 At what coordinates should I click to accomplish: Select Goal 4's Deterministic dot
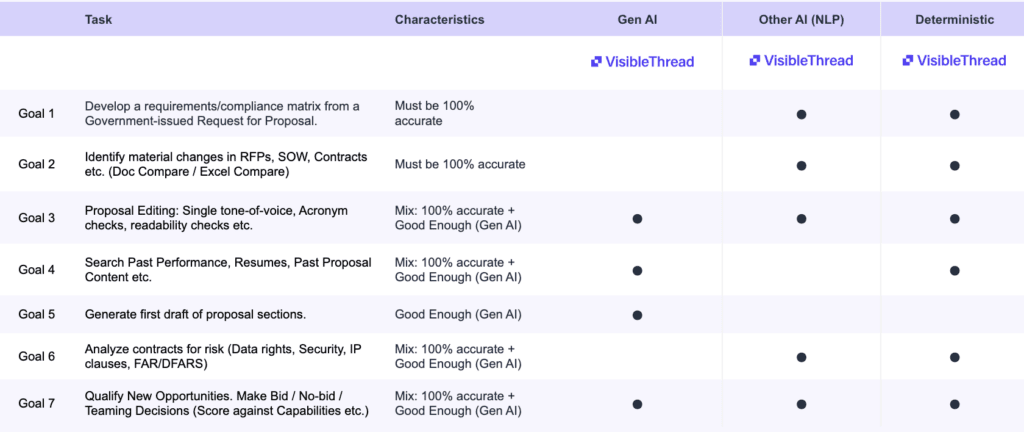click(x=954, y=270)
